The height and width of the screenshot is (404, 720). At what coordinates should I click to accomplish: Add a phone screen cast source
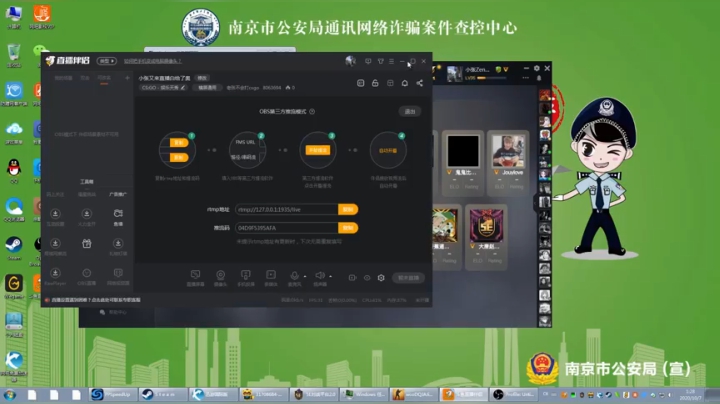pyautogui.click(x=246, y=278)
